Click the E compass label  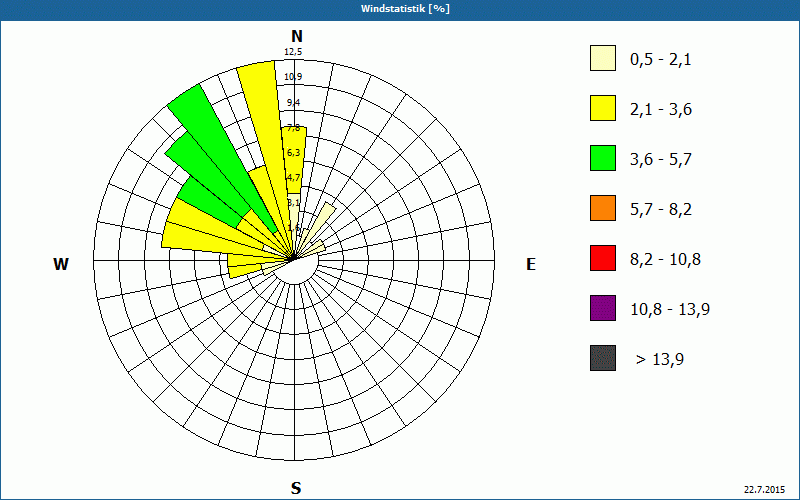coord(531,264)
